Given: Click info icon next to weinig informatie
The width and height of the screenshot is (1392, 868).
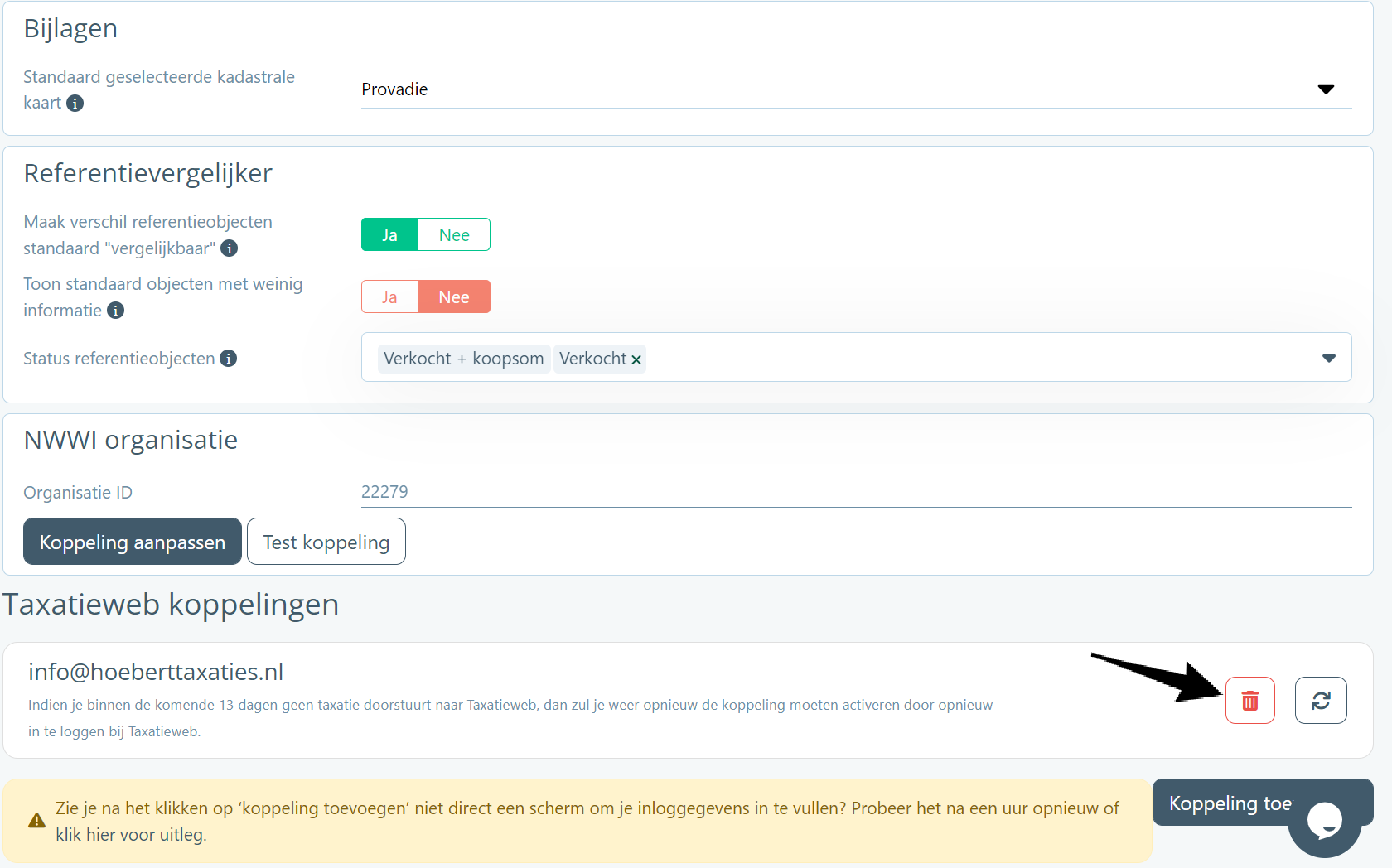Looking at the screenshot, I should click(116, 311).
